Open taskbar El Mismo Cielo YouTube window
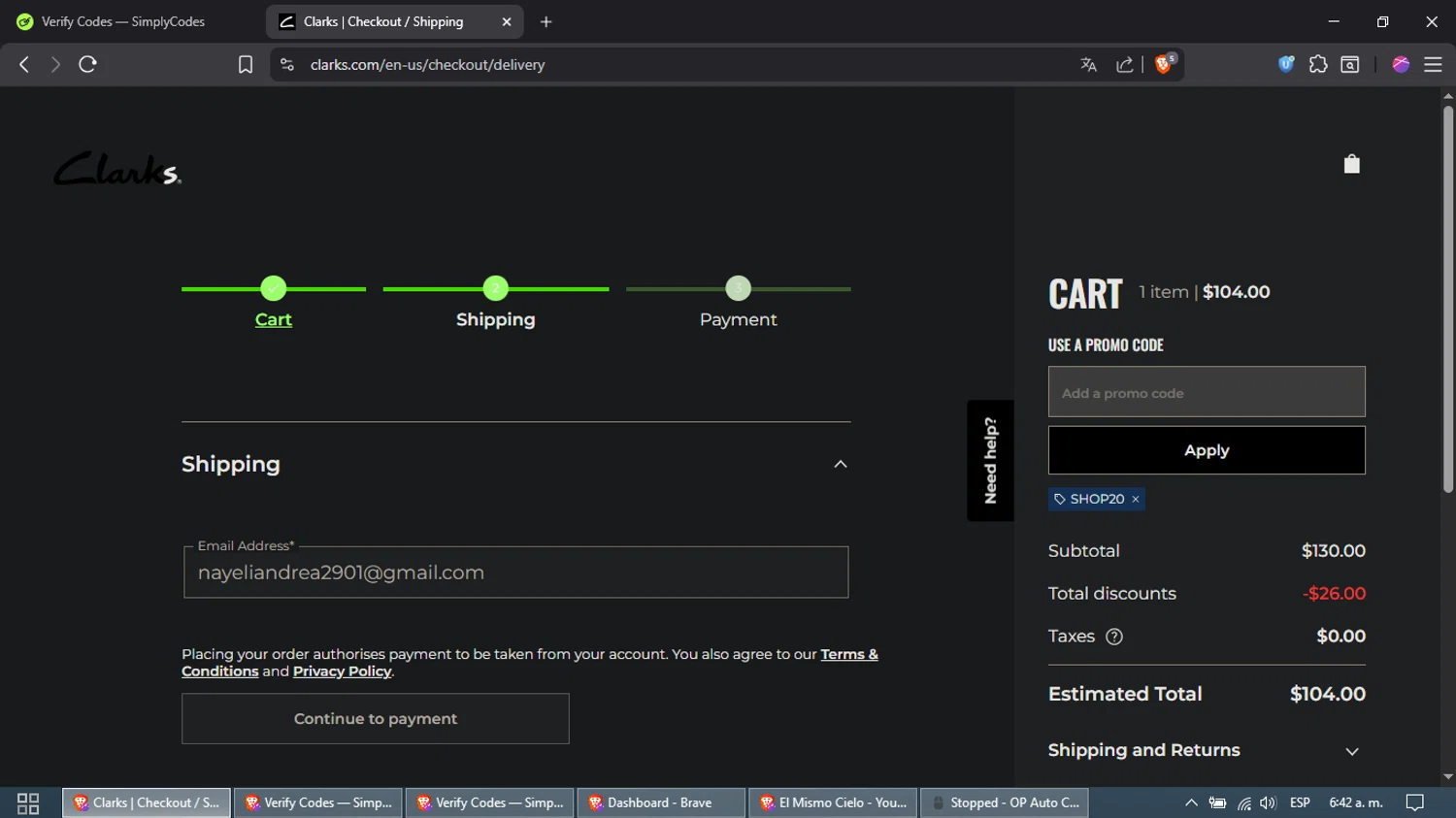 point(832,802)
